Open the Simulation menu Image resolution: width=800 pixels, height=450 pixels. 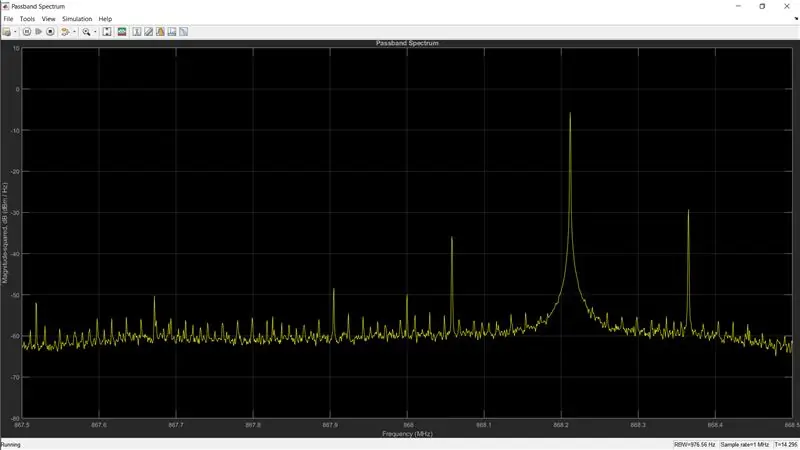(77, 19)
